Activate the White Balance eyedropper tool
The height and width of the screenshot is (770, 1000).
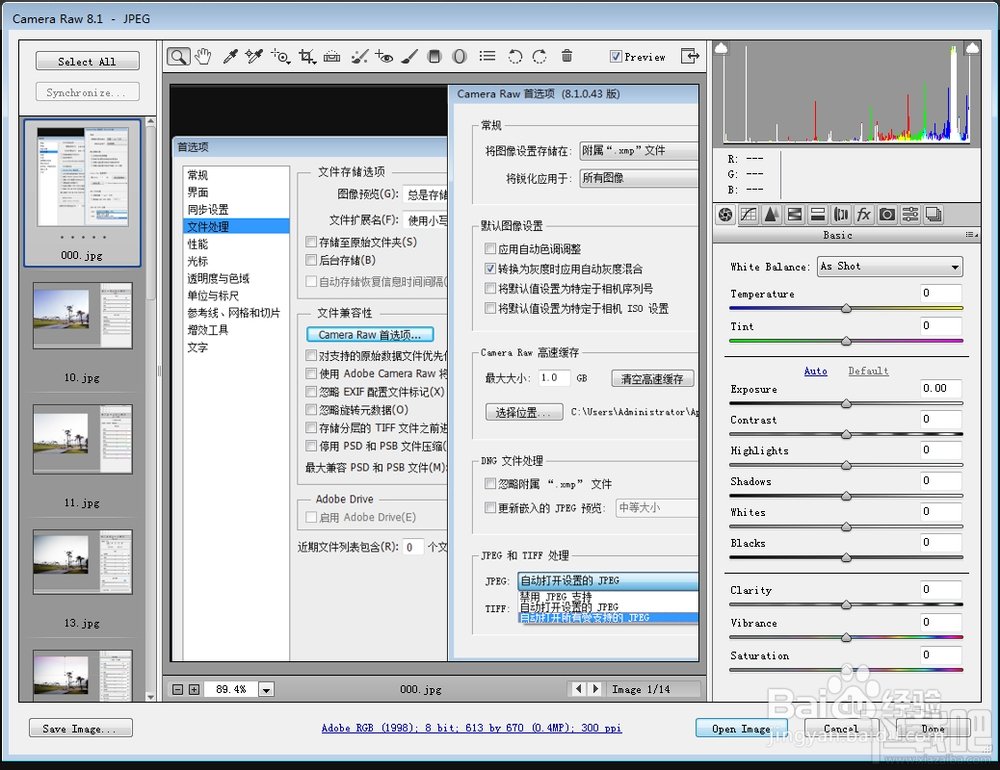coord(228,56)
